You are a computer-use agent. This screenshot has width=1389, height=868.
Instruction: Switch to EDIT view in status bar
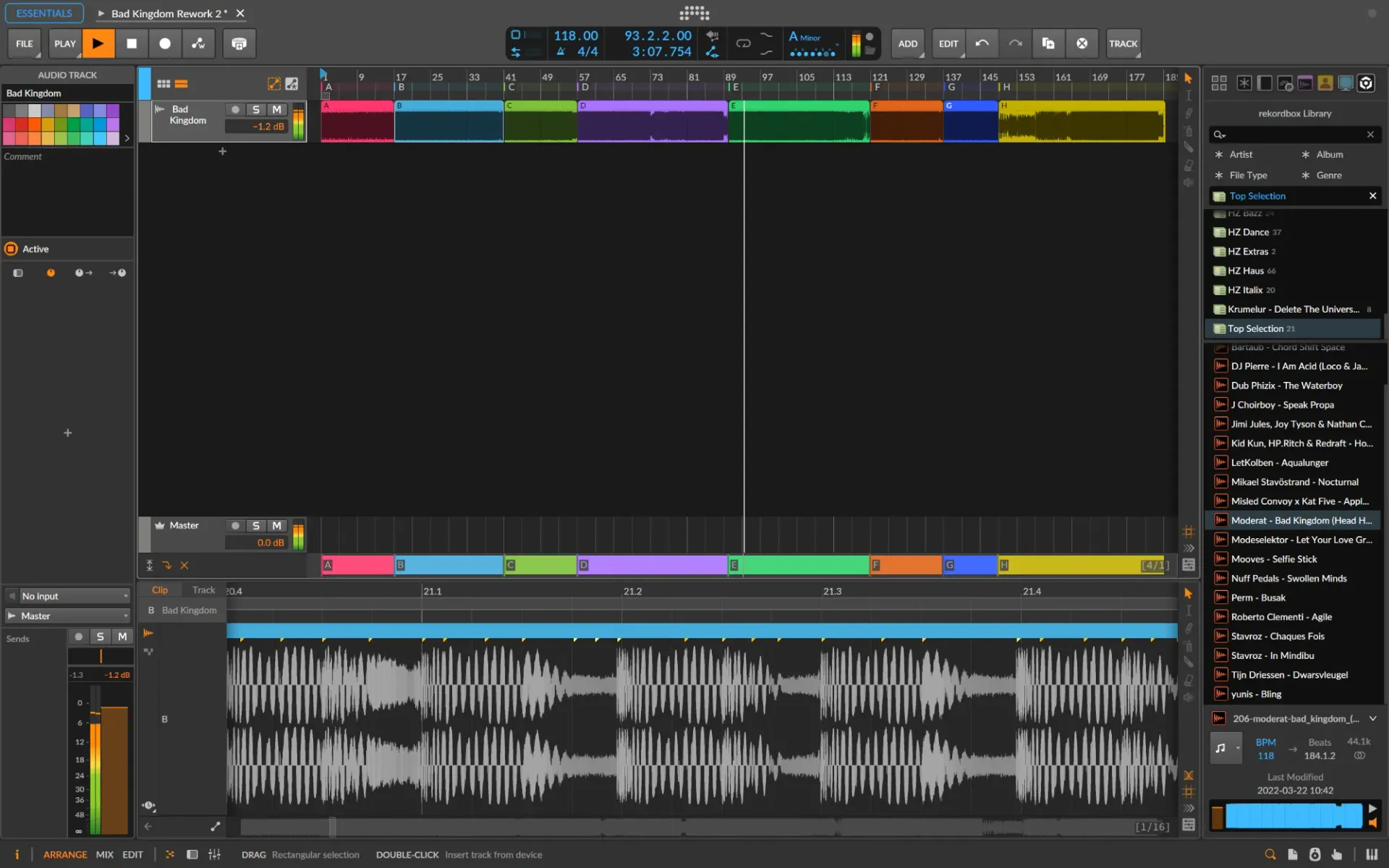(132, 854)
